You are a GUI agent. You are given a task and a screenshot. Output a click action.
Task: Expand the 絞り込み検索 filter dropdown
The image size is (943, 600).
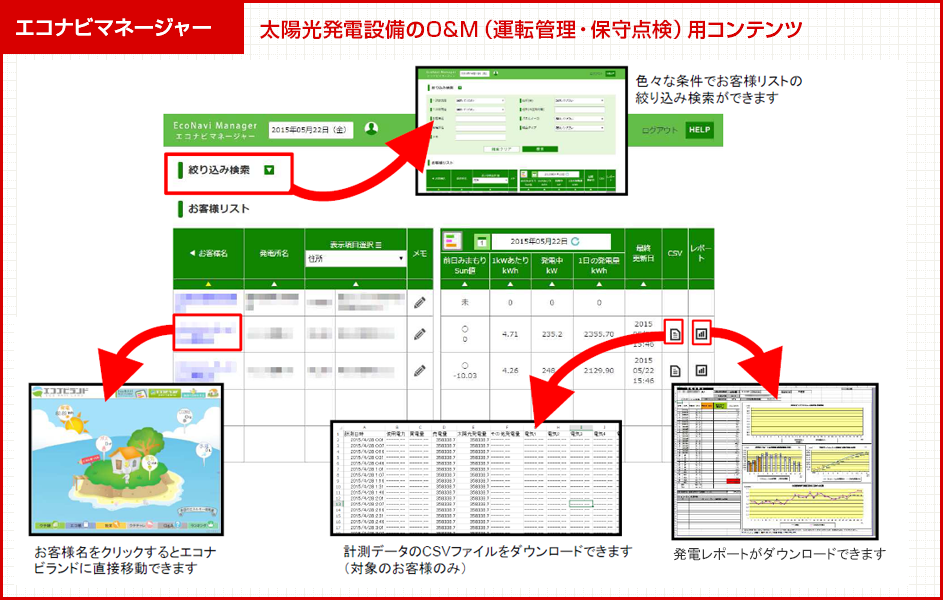coord(269,170)
